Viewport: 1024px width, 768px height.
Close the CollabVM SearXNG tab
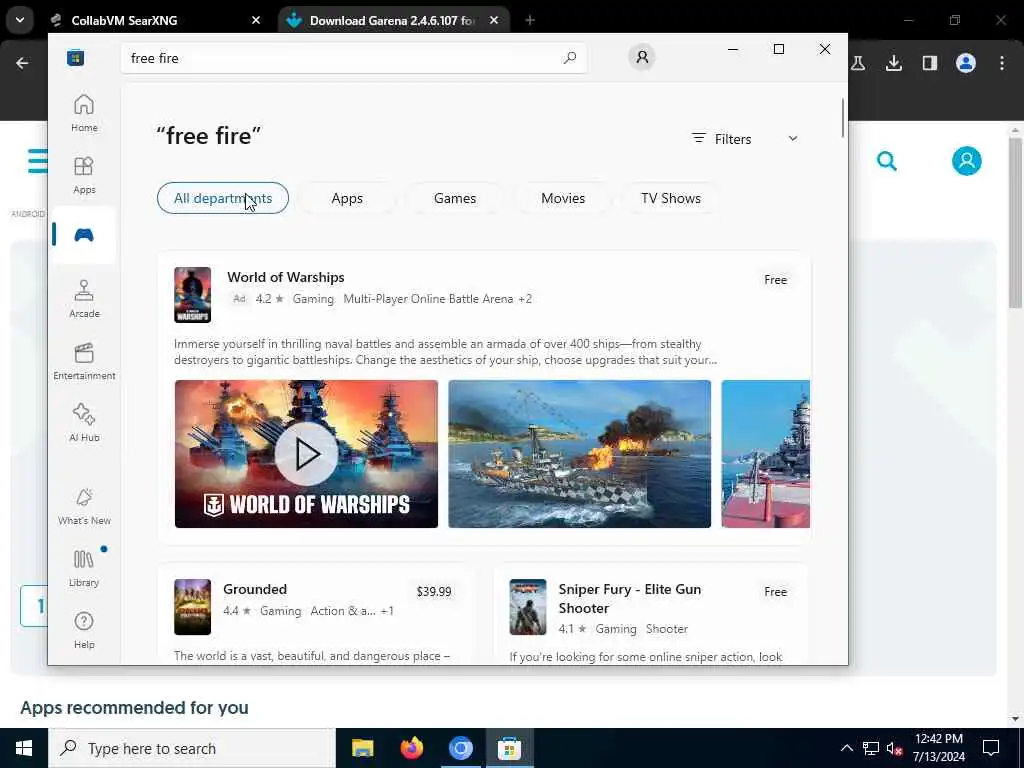pos(256,20)
